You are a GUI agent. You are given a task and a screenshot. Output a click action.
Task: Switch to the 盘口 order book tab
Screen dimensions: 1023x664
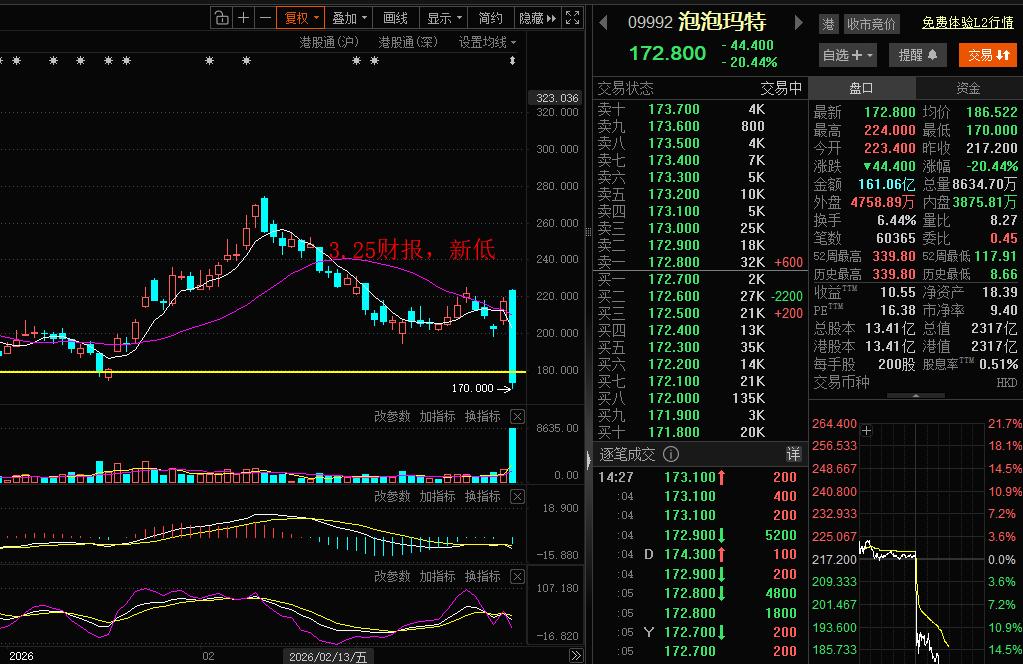(x=862, y=87)
